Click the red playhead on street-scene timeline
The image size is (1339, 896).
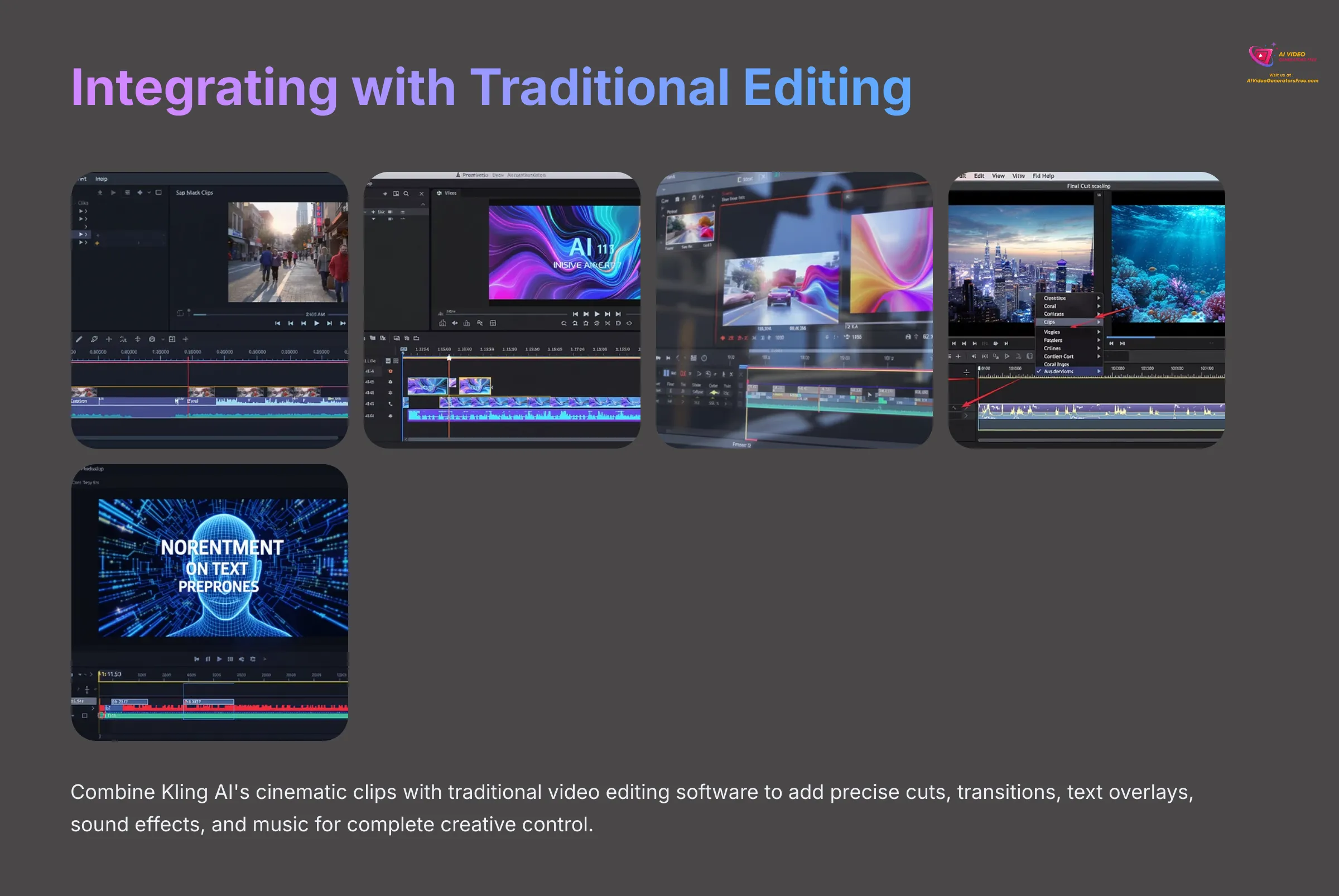pos(188,388)
